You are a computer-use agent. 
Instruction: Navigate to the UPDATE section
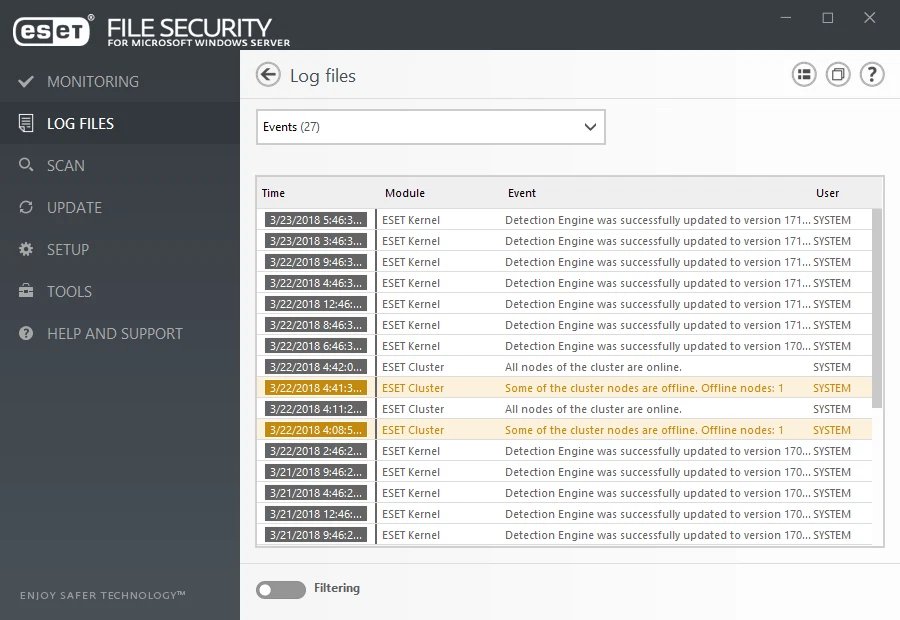pos(76,207)
